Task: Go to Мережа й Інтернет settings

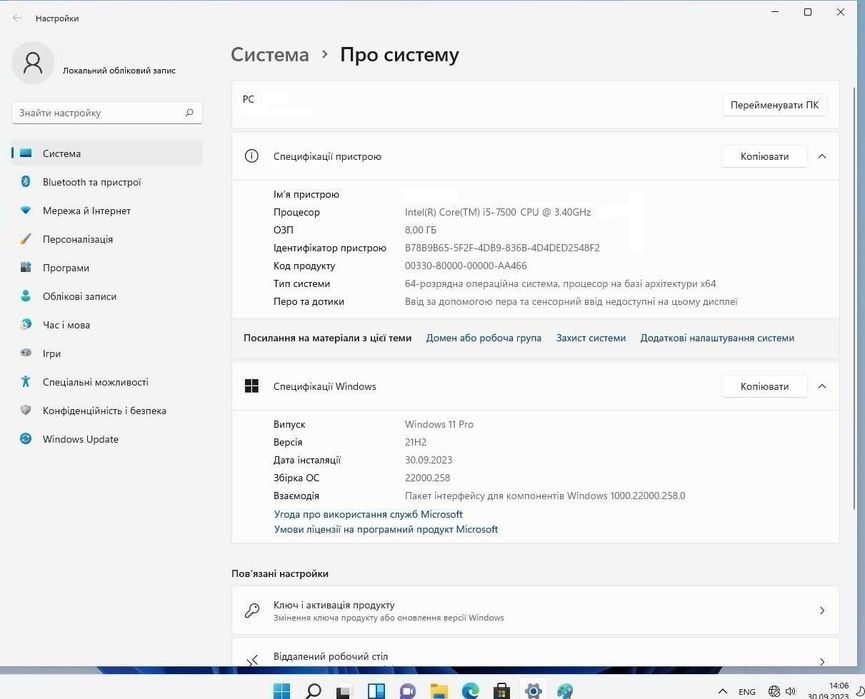Action: 106,211
